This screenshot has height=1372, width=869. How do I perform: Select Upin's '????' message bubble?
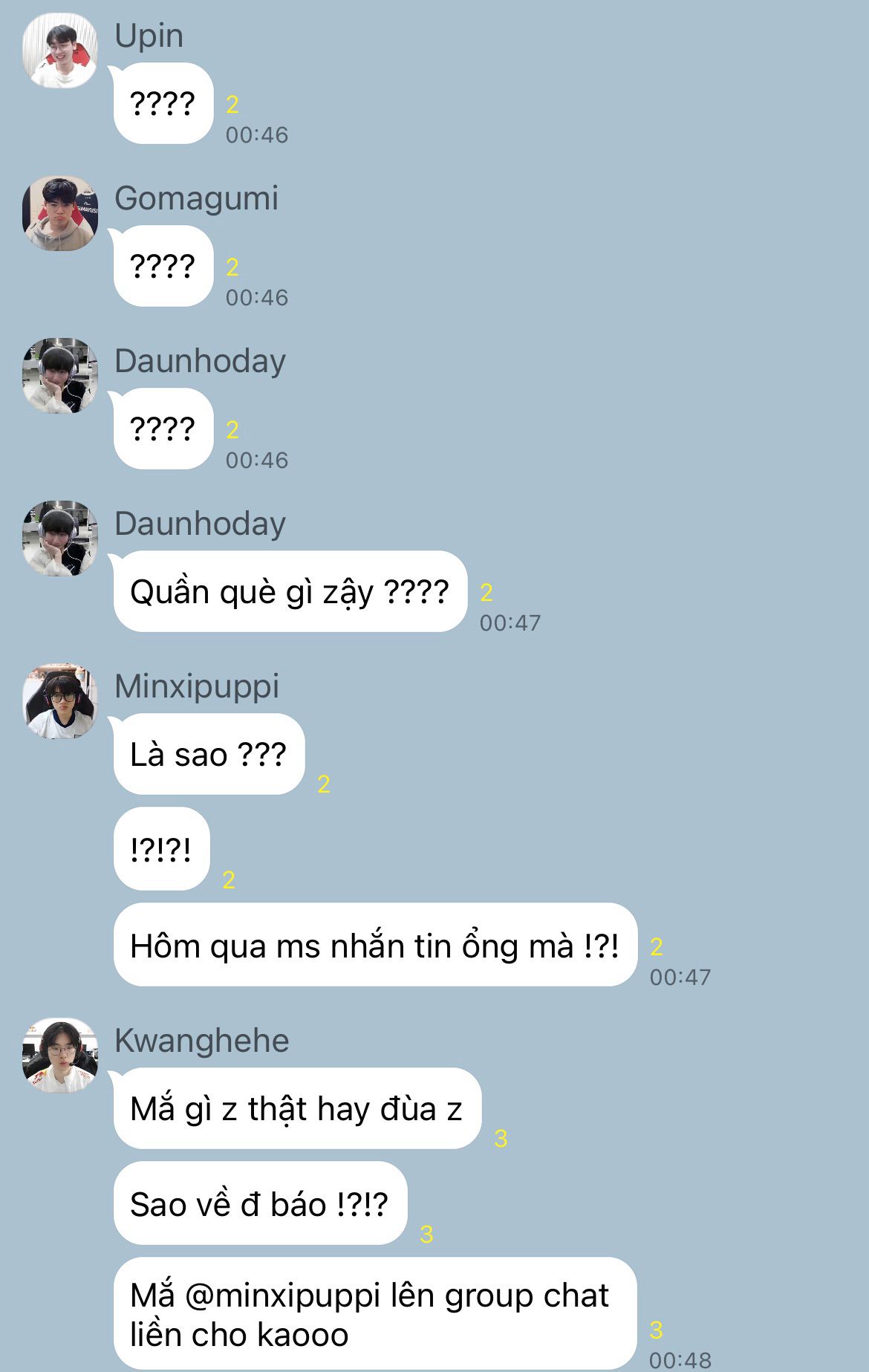163,103
